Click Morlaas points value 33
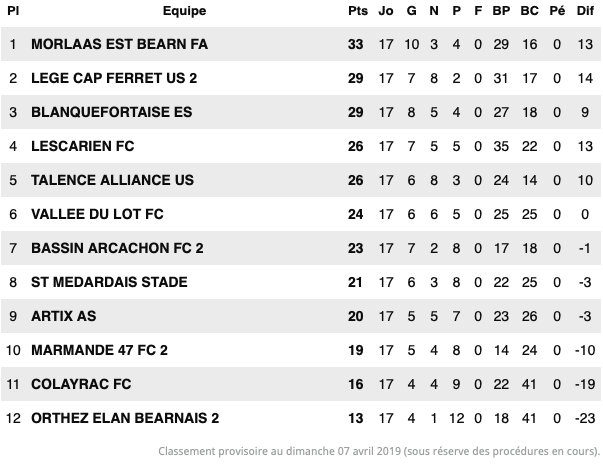This screenshot has height=467, width=603. tap(355, 44)
